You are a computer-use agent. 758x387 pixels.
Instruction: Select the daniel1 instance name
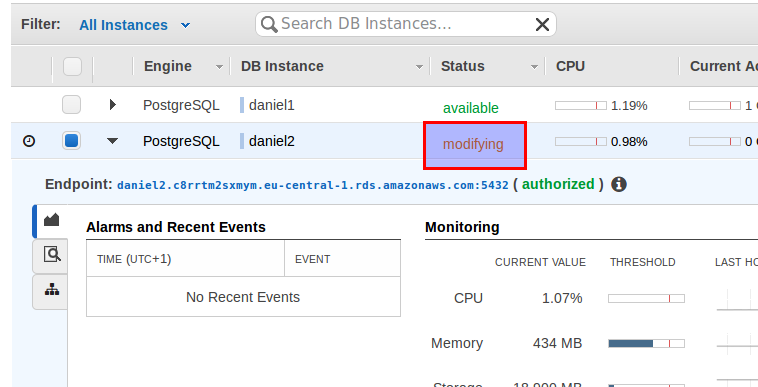pyautogui.click(x=272, y=105)
